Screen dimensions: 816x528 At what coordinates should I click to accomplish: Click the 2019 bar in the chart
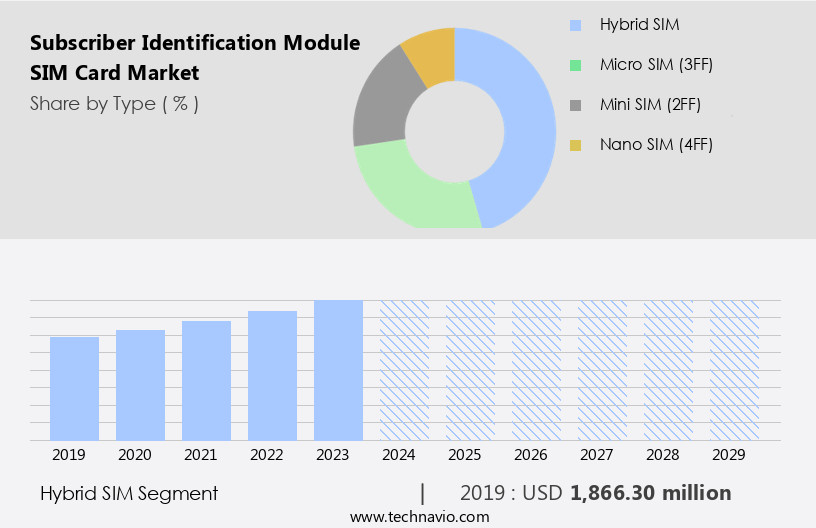(x=75, y=388)
